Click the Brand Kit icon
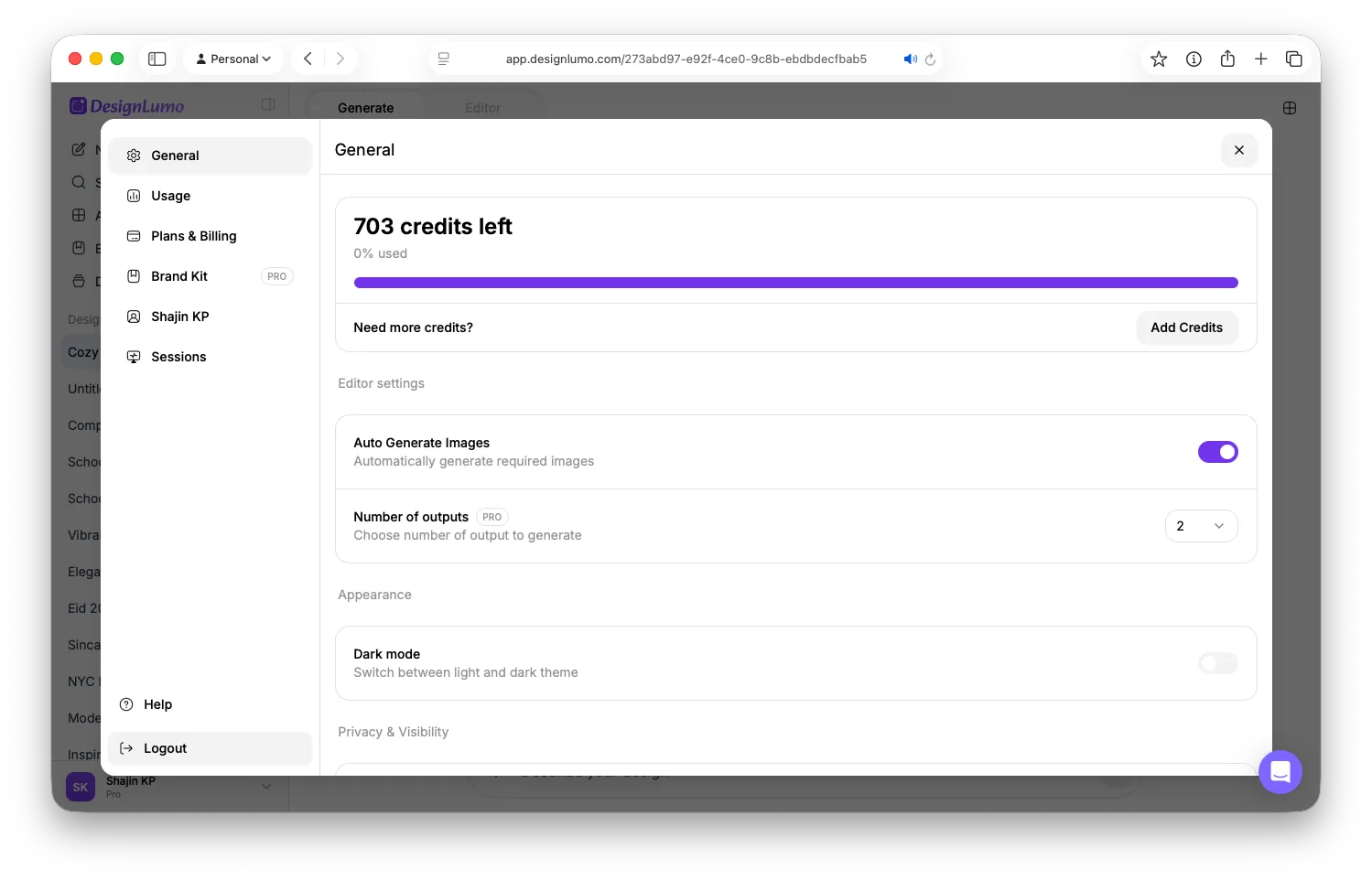This screenshot has height=880, width=1372. (x=134, y=276)
